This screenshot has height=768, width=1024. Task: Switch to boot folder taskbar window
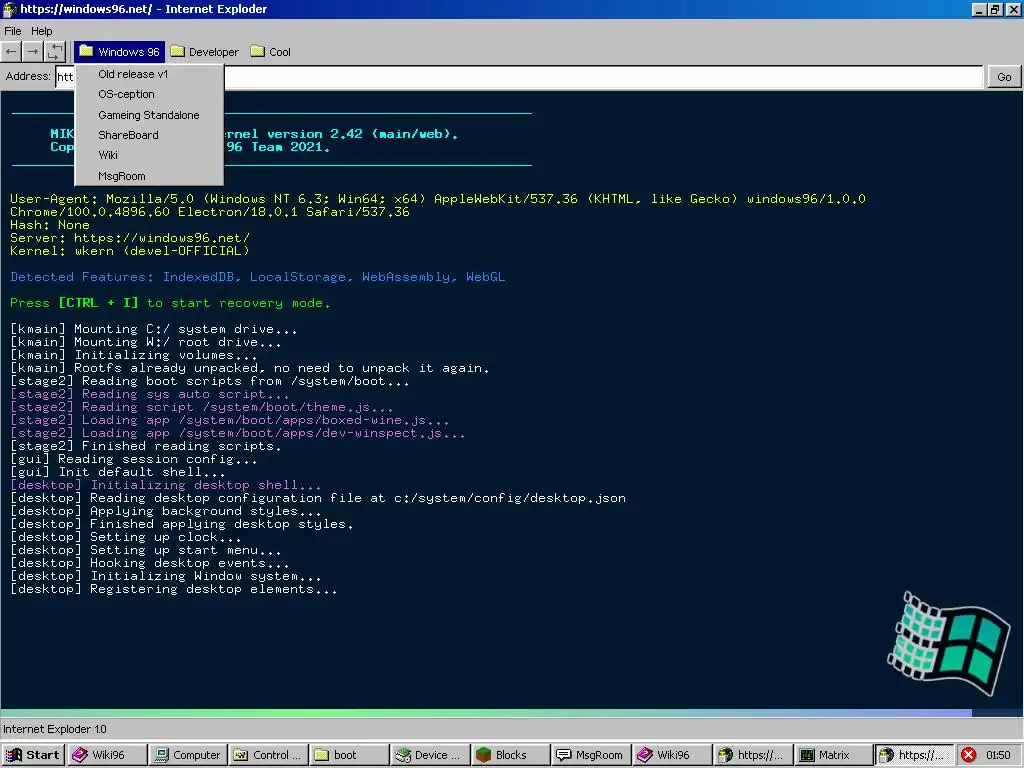(349, 755)
